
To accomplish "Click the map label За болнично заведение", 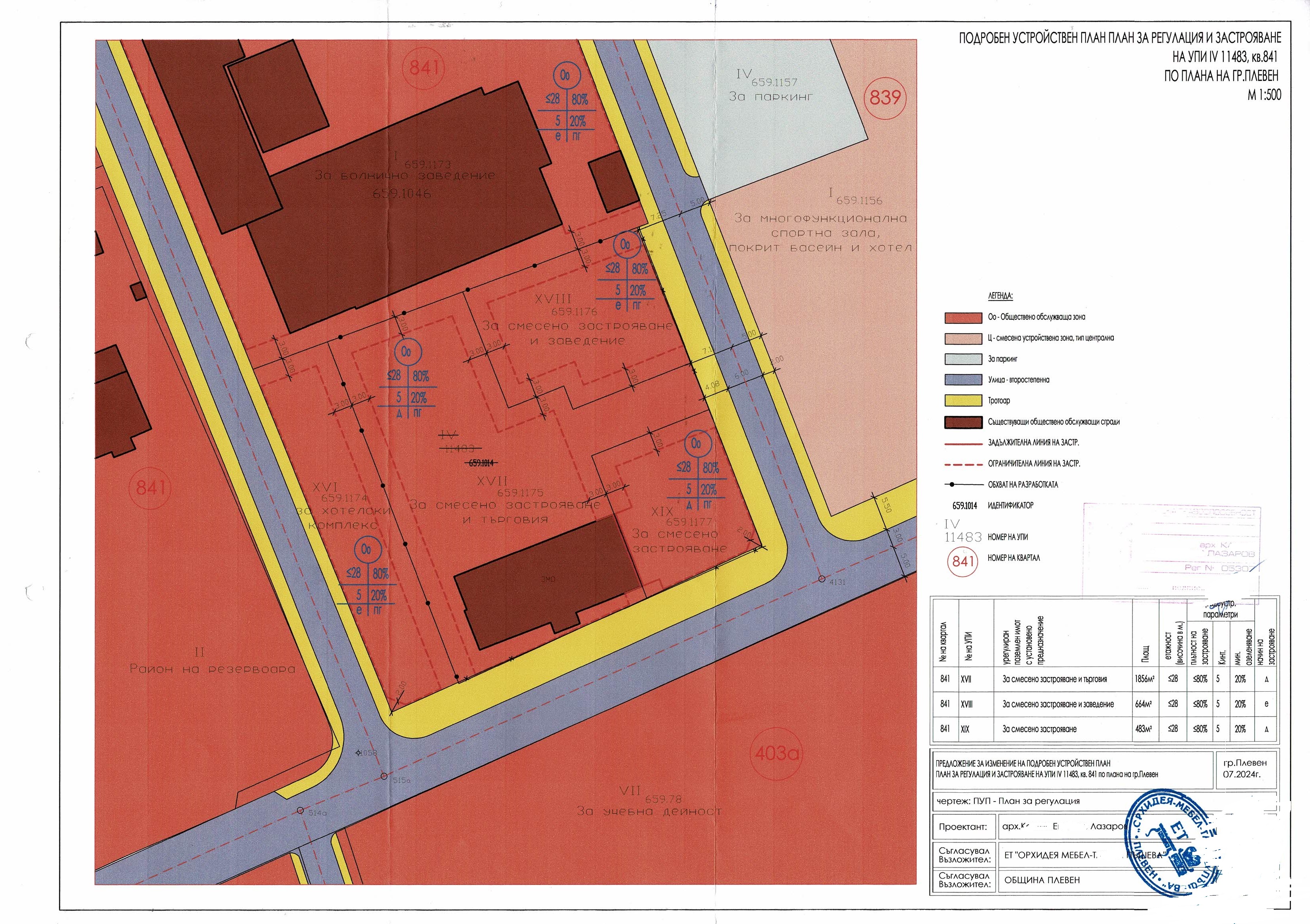I will tap(405, 175).
